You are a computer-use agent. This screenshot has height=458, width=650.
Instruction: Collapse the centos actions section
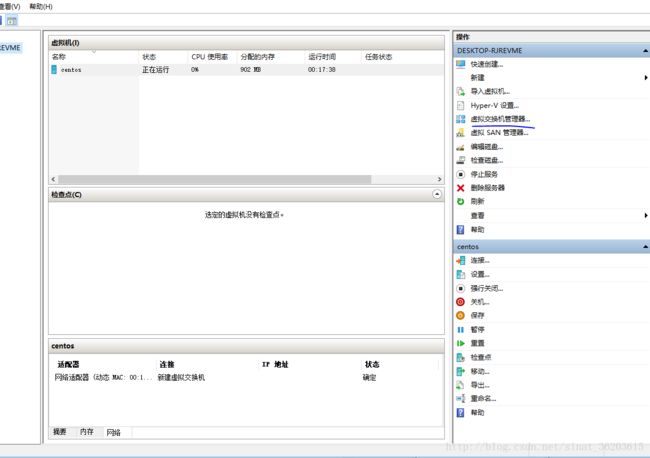[645, 247]
